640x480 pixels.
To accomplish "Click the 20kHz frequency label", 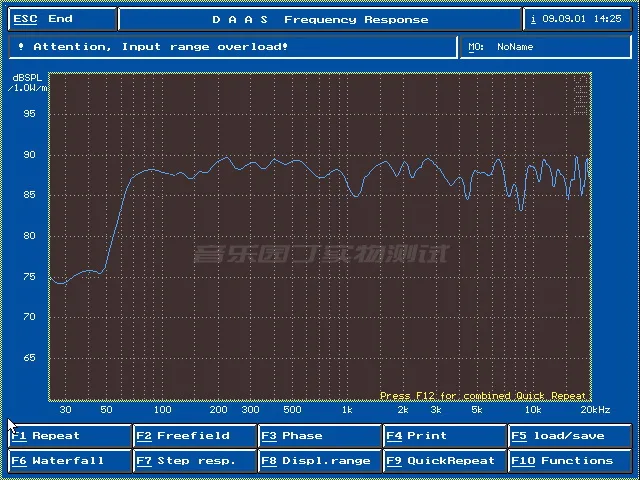I will click(x=596, y=410).
